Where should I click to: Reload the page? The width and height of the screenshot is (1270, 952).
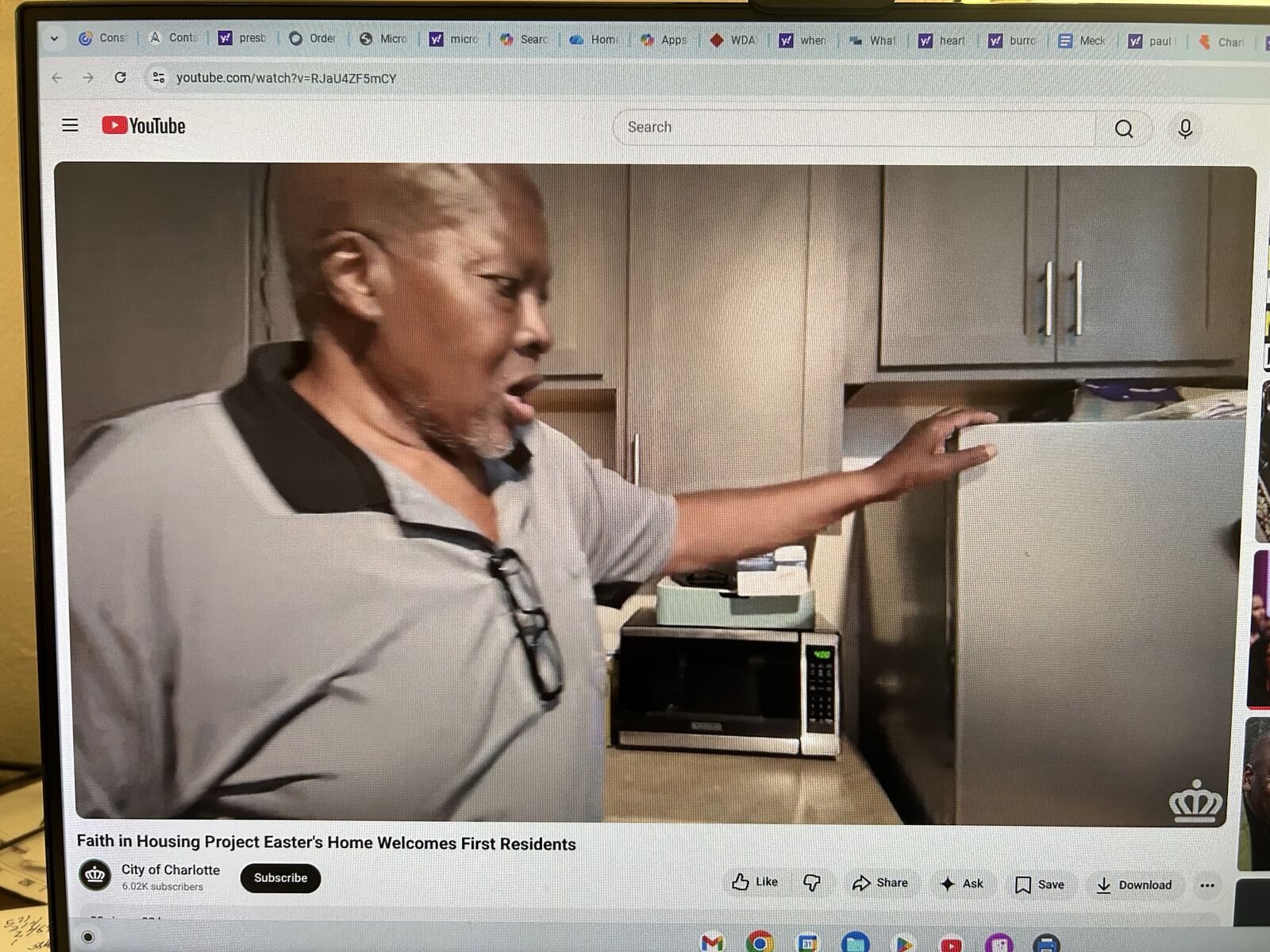[120, 77]
